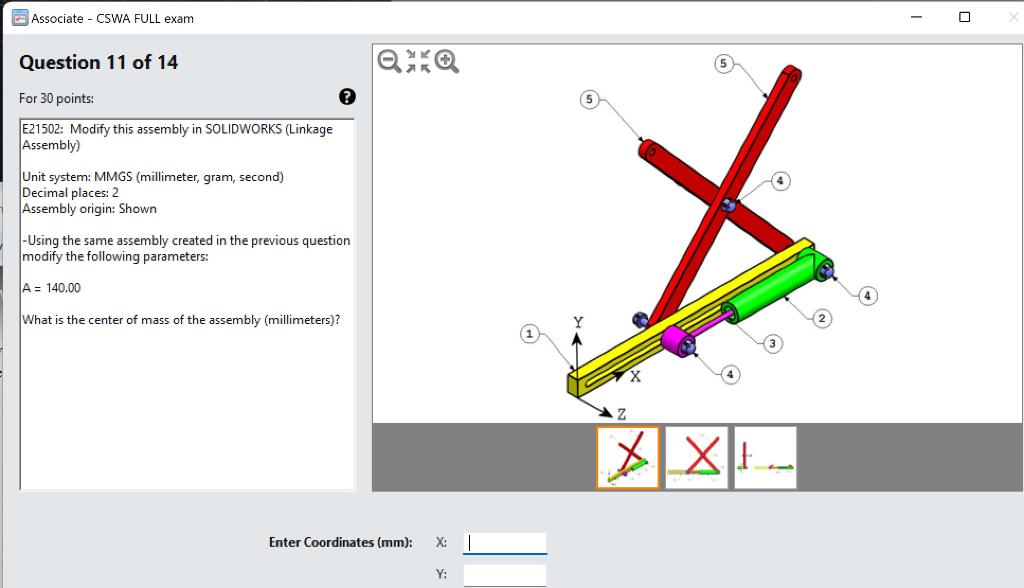
Task: Click 'Assembly origin: Shown' text
Action: click(89, 209)
